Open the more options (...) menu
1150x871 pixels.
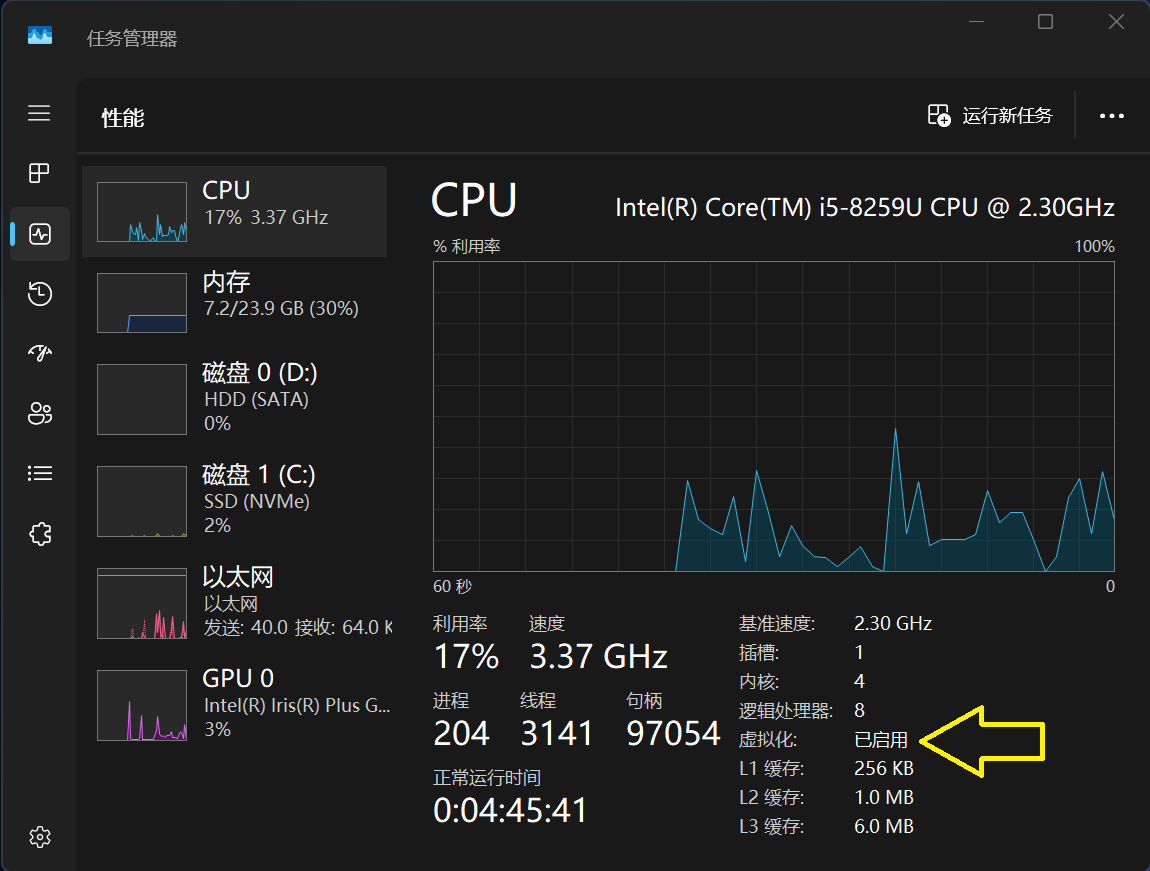(x=1111, y=116)
